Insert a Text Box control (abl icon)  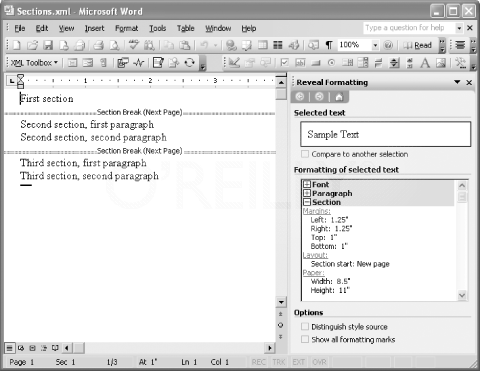(x=300, y=63)
